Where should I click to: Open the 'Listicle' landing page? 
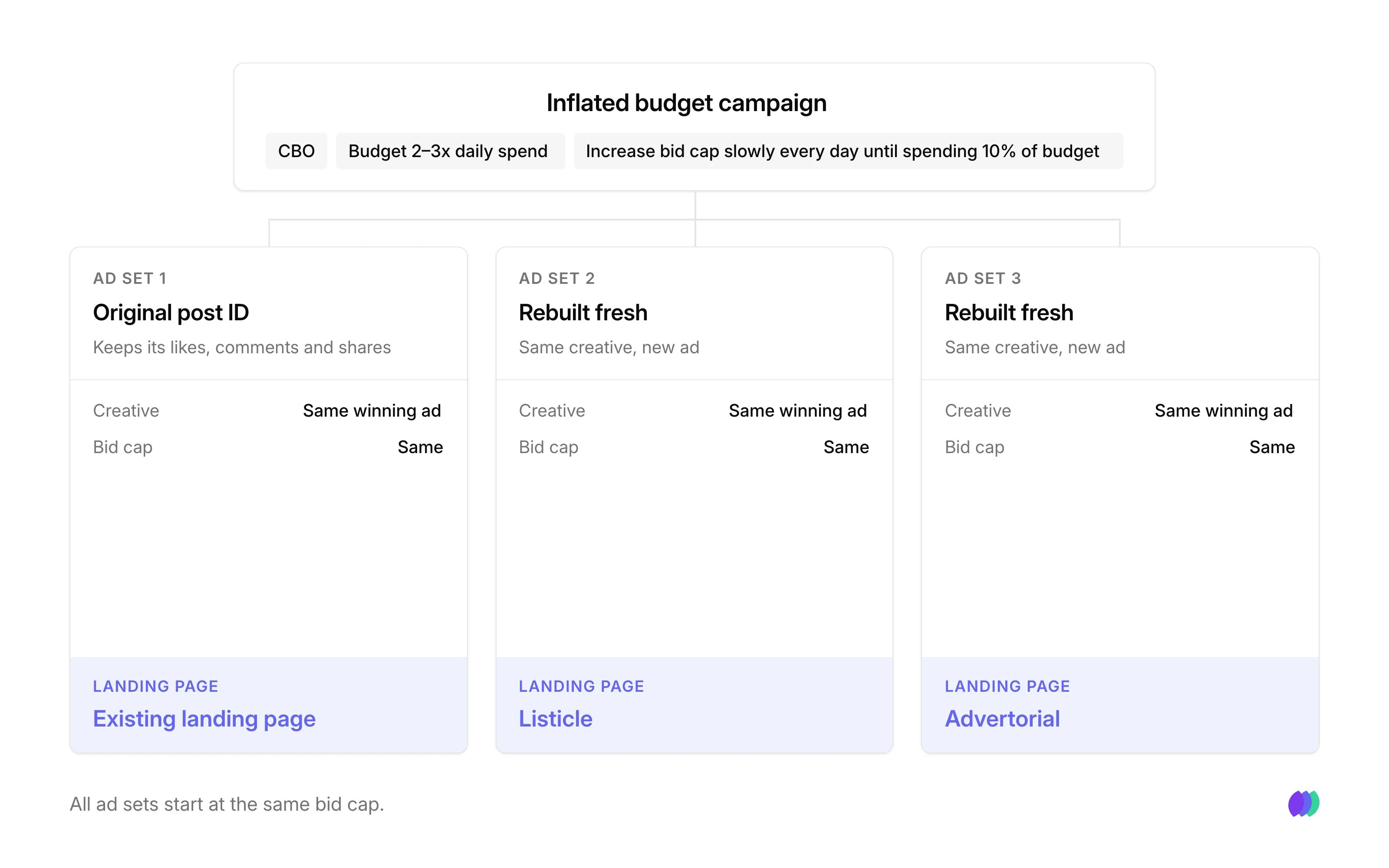coord(556,719)
